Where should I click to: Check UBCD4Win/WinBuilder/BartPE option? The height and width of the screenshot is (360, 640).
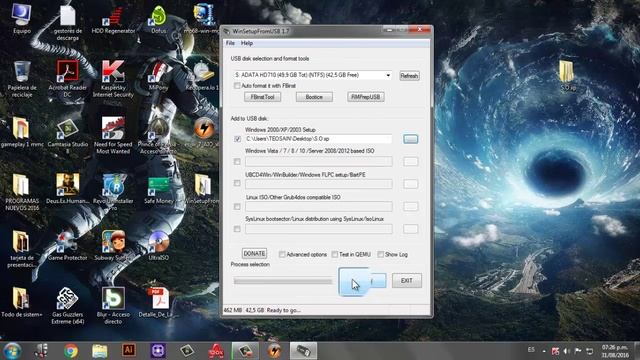[237, 183]
